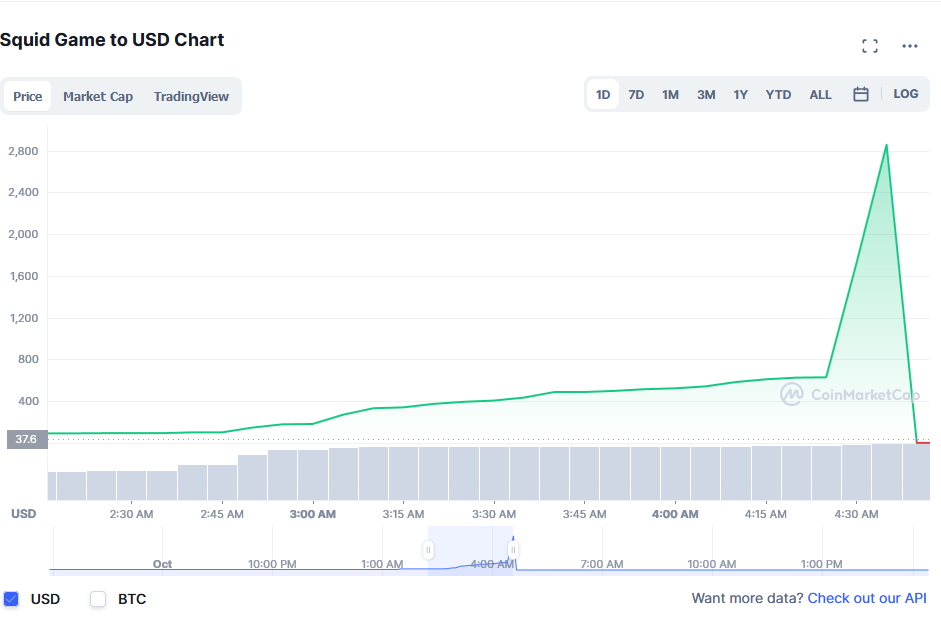941x617 pixels.
Task: Click the 10:00 PM navigator label
Action: (x=272, y=564)
